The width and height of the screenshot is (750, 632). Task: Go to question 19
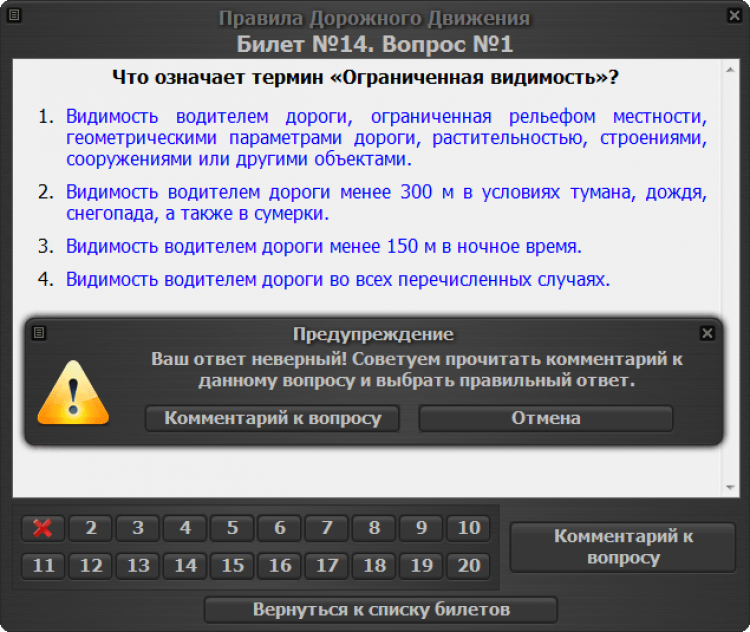pos(421,566)
